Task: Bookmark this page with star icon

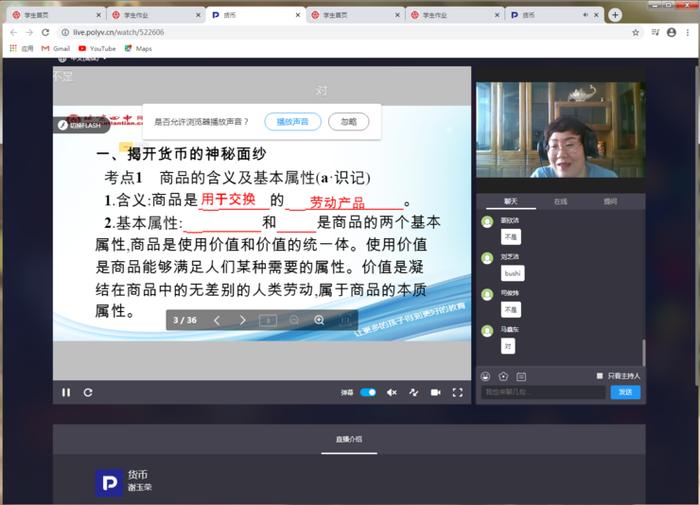Action: click(x=635, y=33)
